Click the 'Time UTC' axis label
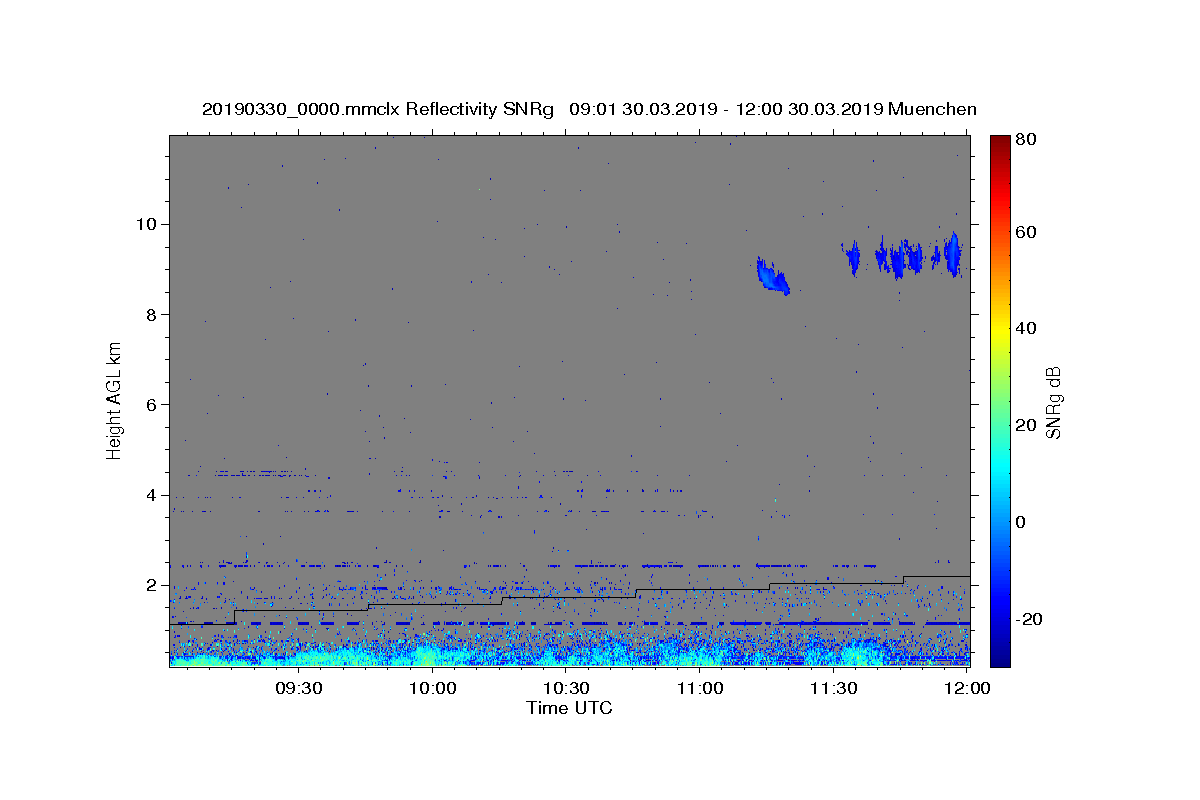 pyautogui.click(x=569, y=708)
